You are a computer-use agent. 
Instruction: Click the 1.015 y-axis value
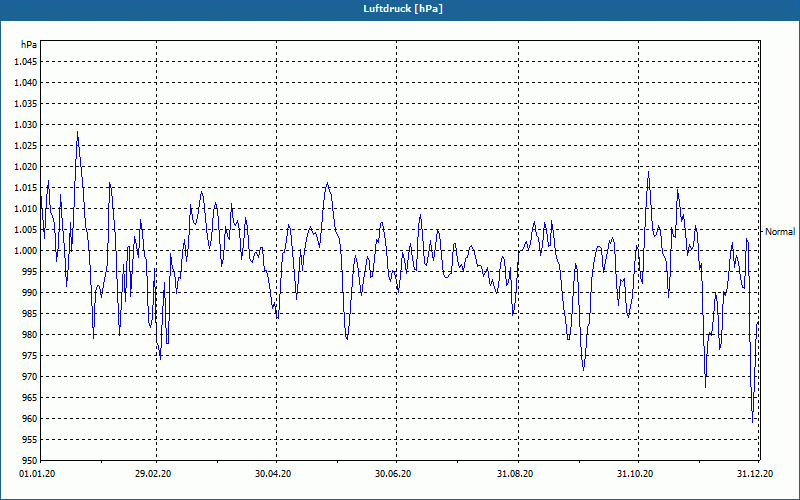pos(26,188)
